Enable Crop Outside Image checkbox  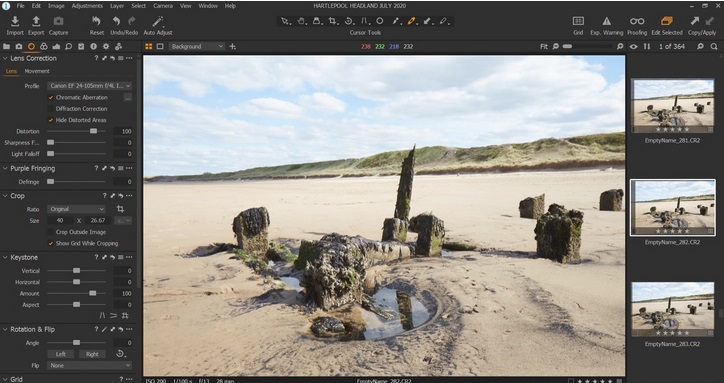[51, 232]
